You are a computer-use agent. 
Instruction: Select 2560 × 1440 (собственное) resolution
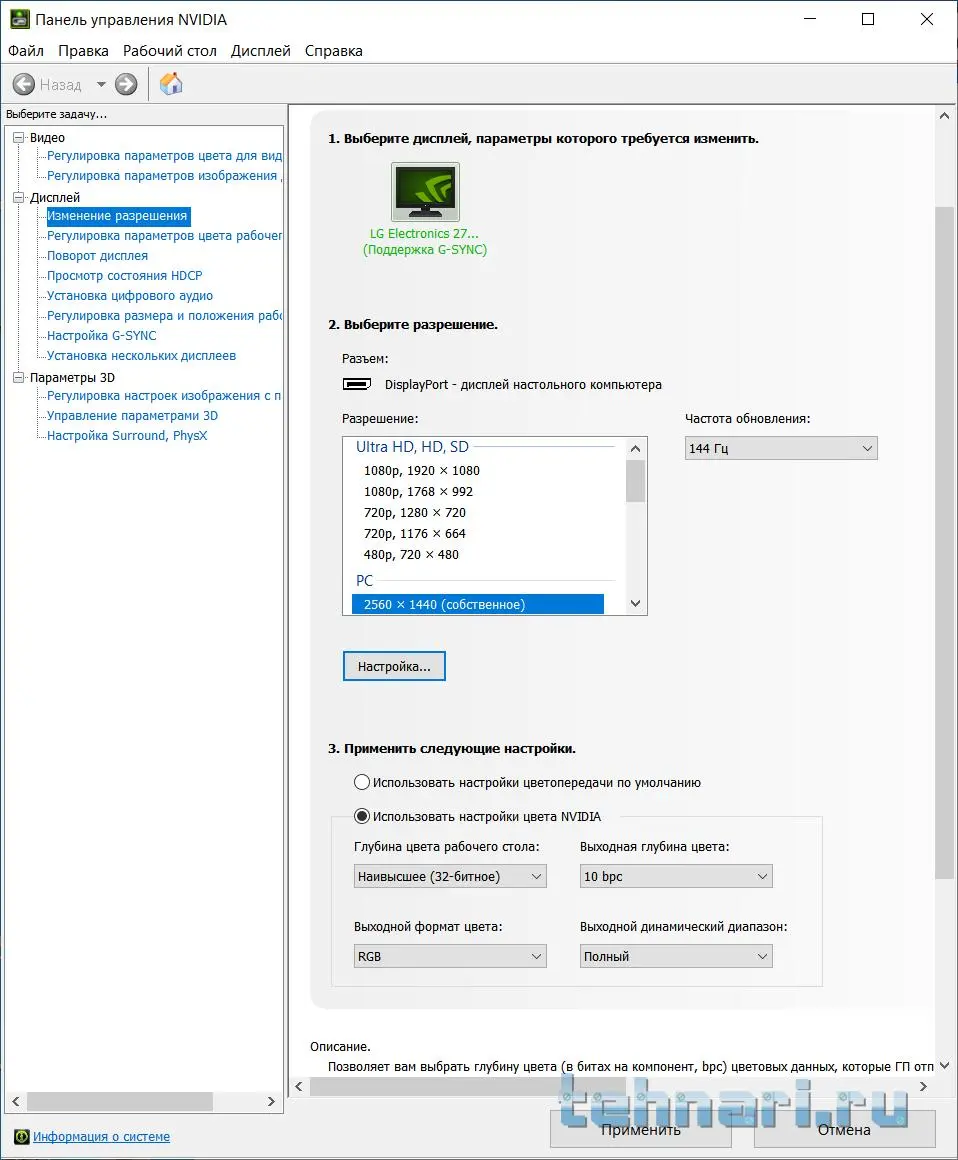pos(478,604)
